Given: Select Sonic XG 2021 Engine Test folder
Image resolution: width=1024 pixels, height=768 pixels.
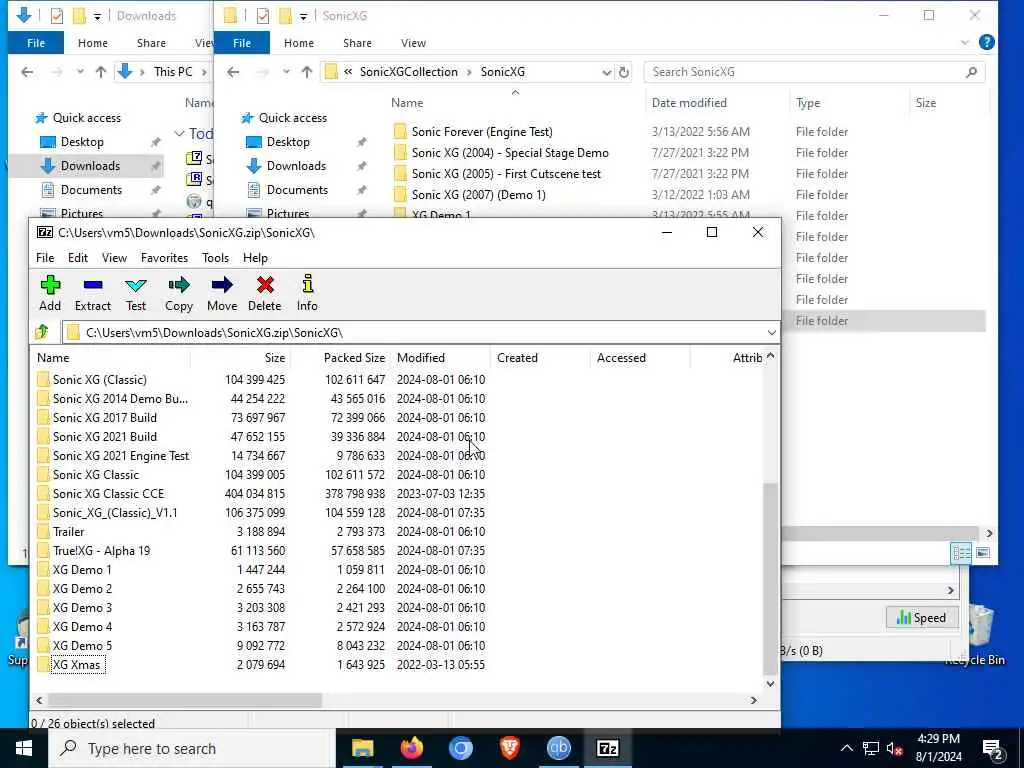Looking at the screenshot, I should click(x=121, y=456).
